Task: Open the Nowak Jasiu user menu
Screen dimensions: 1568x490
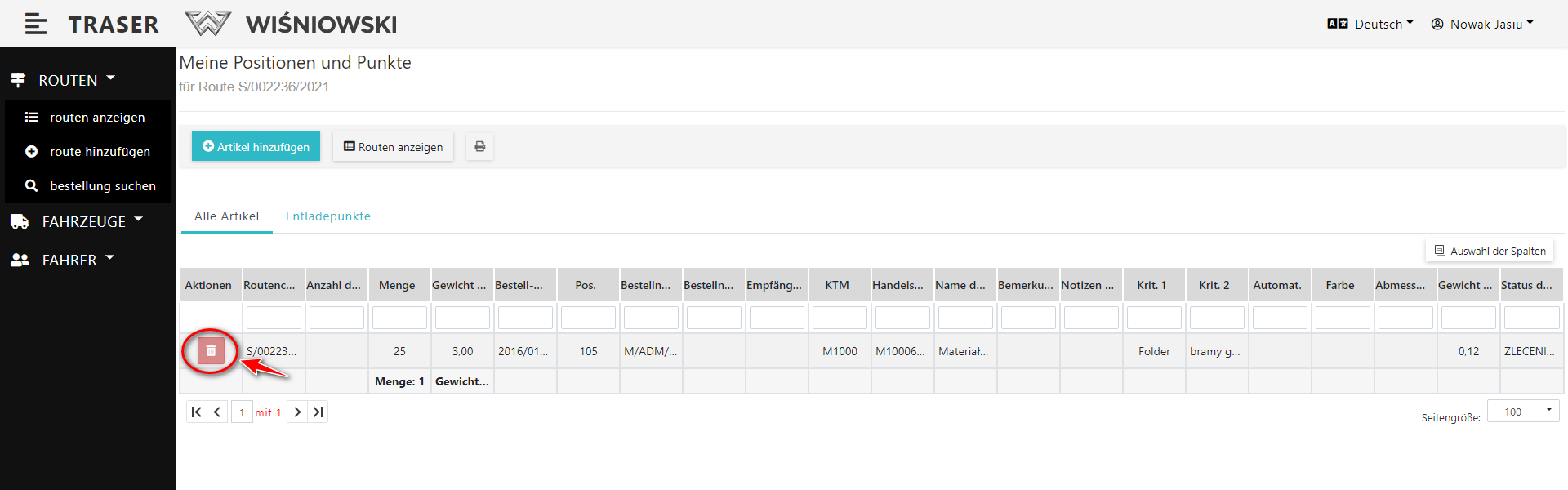Action: (1482, 24)
